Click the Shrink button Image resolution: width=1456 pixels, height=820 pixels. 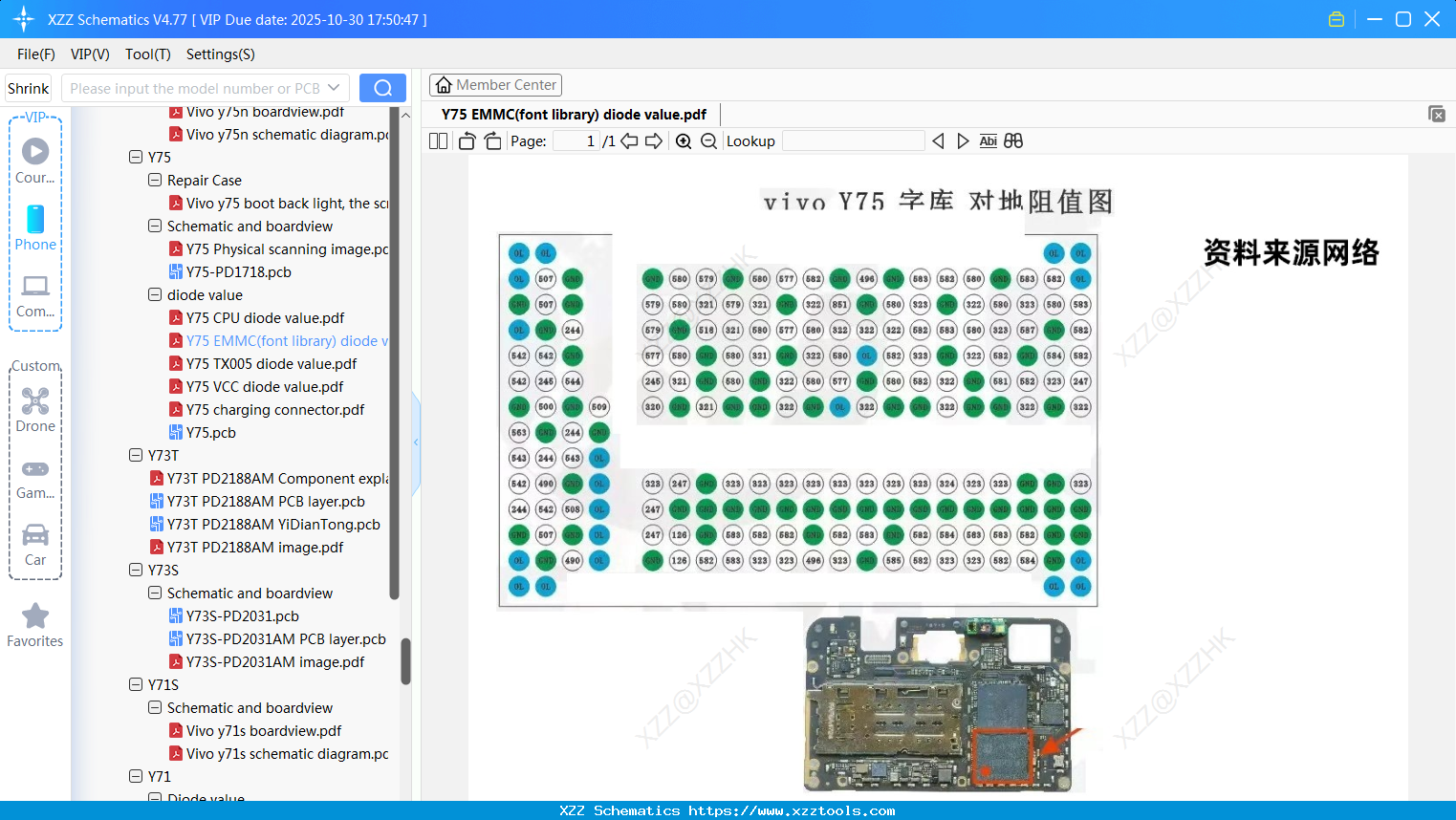coord(27,87)
